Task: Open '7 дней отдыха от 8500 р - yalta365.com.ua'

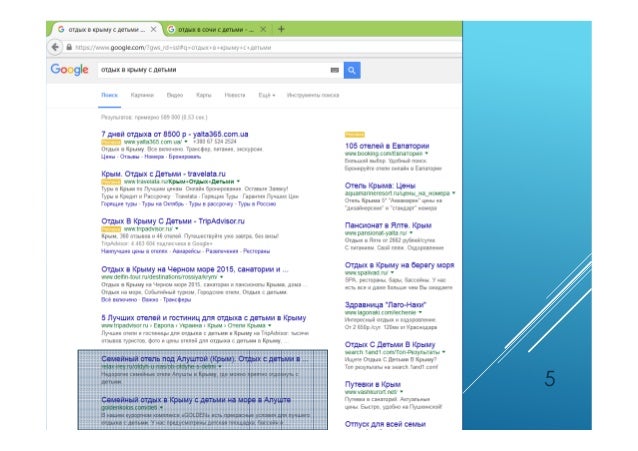Action: [x=175, y=134]
